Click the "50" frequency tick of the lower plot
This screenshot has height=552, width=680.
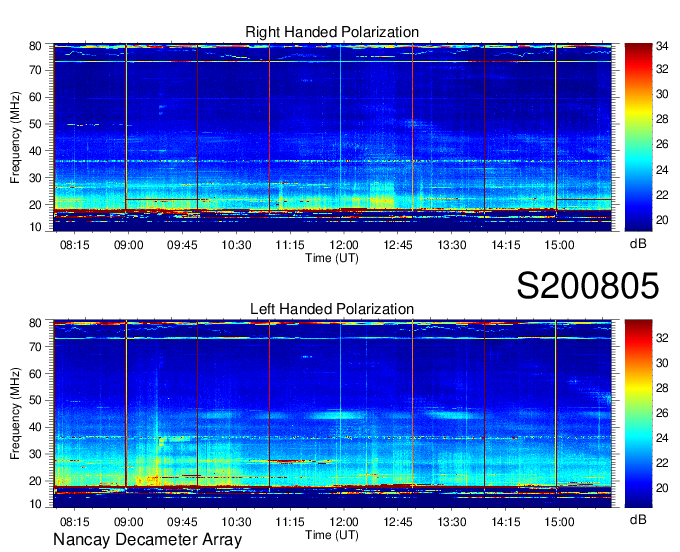pos(35,400)
